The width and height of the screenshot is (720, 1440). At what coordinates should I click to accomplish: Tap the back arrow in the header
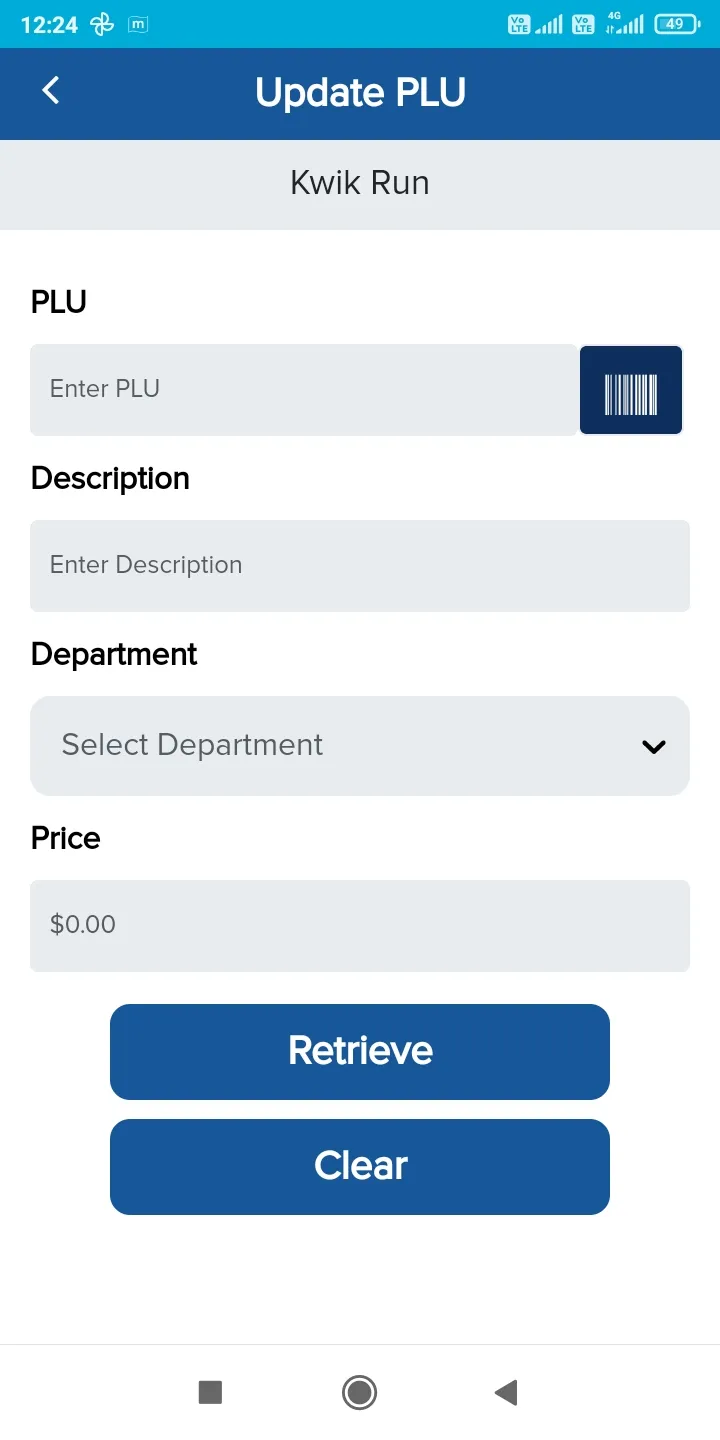point(51,91)
